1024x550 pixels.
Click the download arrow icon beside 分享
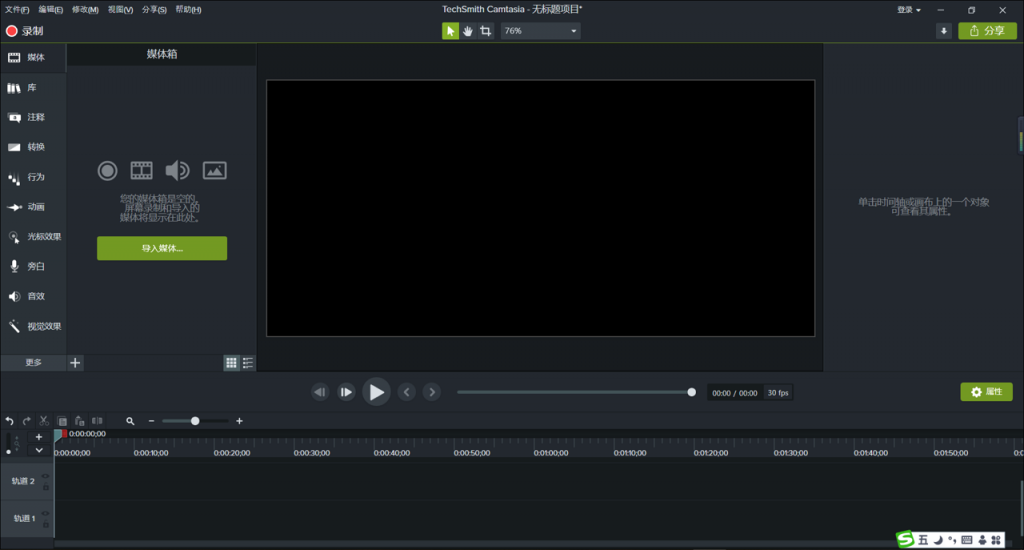pyautogui.click(x=944, y=31)
